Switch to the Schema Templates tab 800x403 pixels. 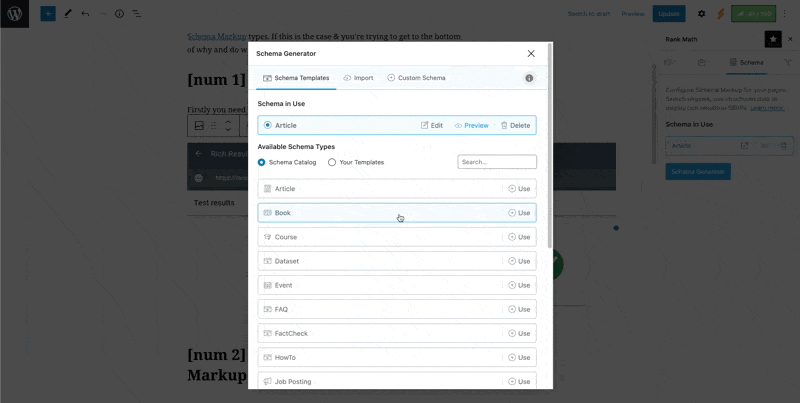click(296, 78)
